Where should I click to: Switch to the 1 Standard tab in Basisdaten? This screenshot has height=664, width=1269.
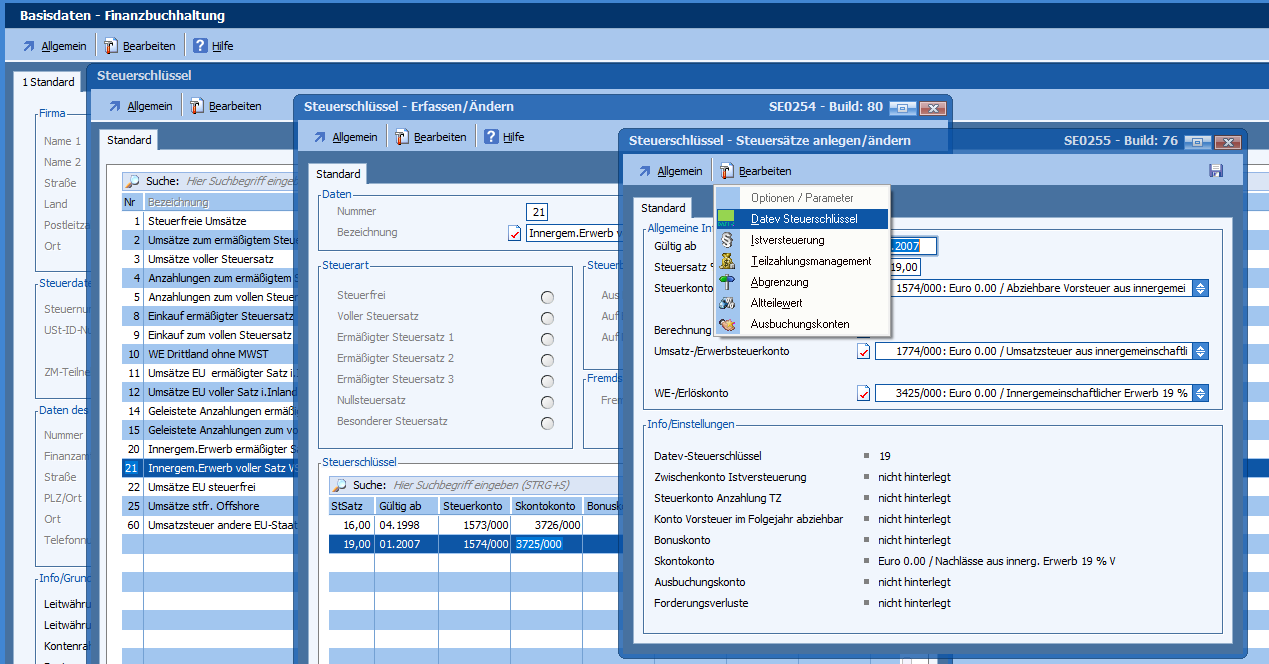(x=48, y=82)
